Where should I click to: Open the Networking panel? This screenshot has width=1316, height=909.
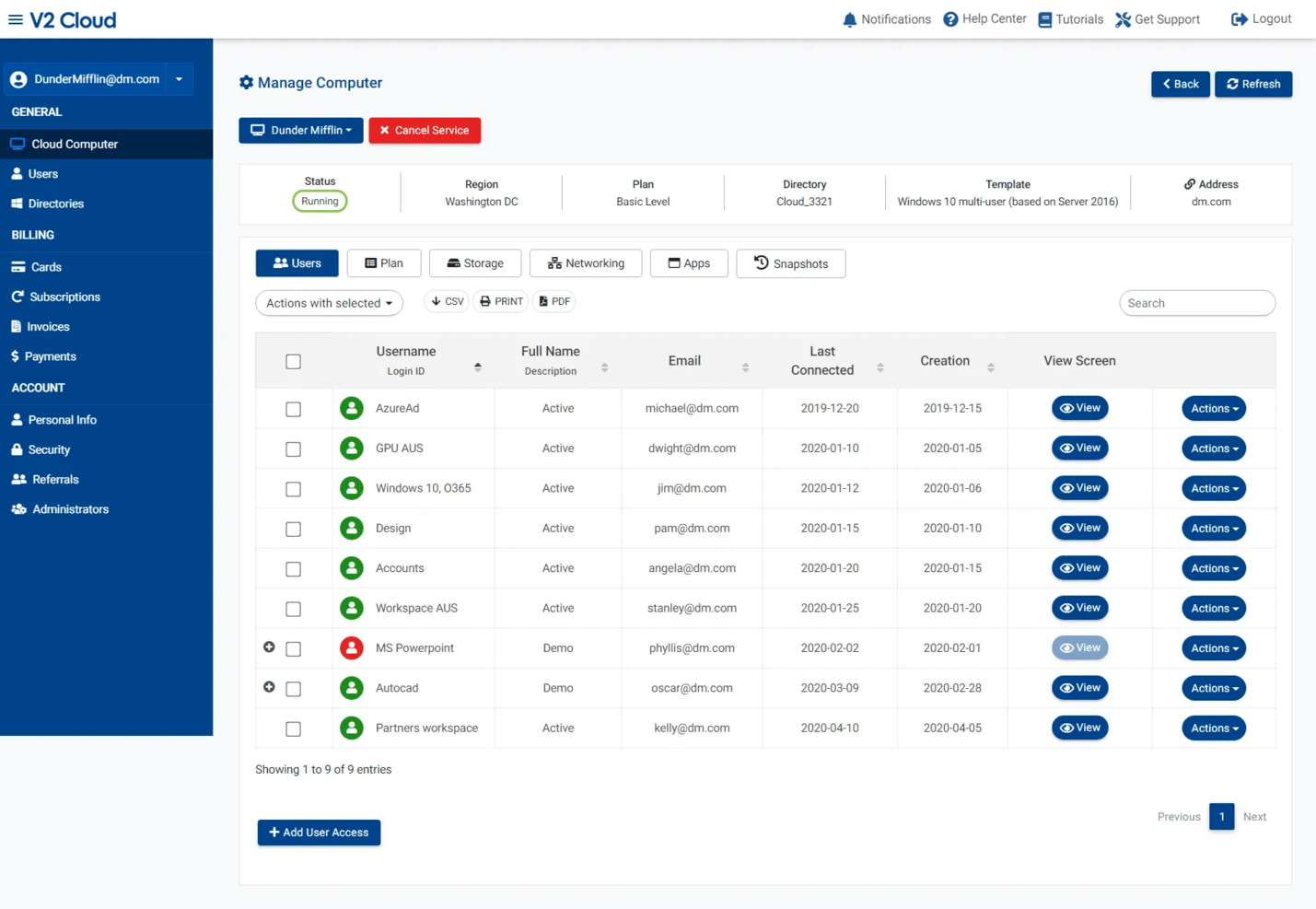point(586,263)
